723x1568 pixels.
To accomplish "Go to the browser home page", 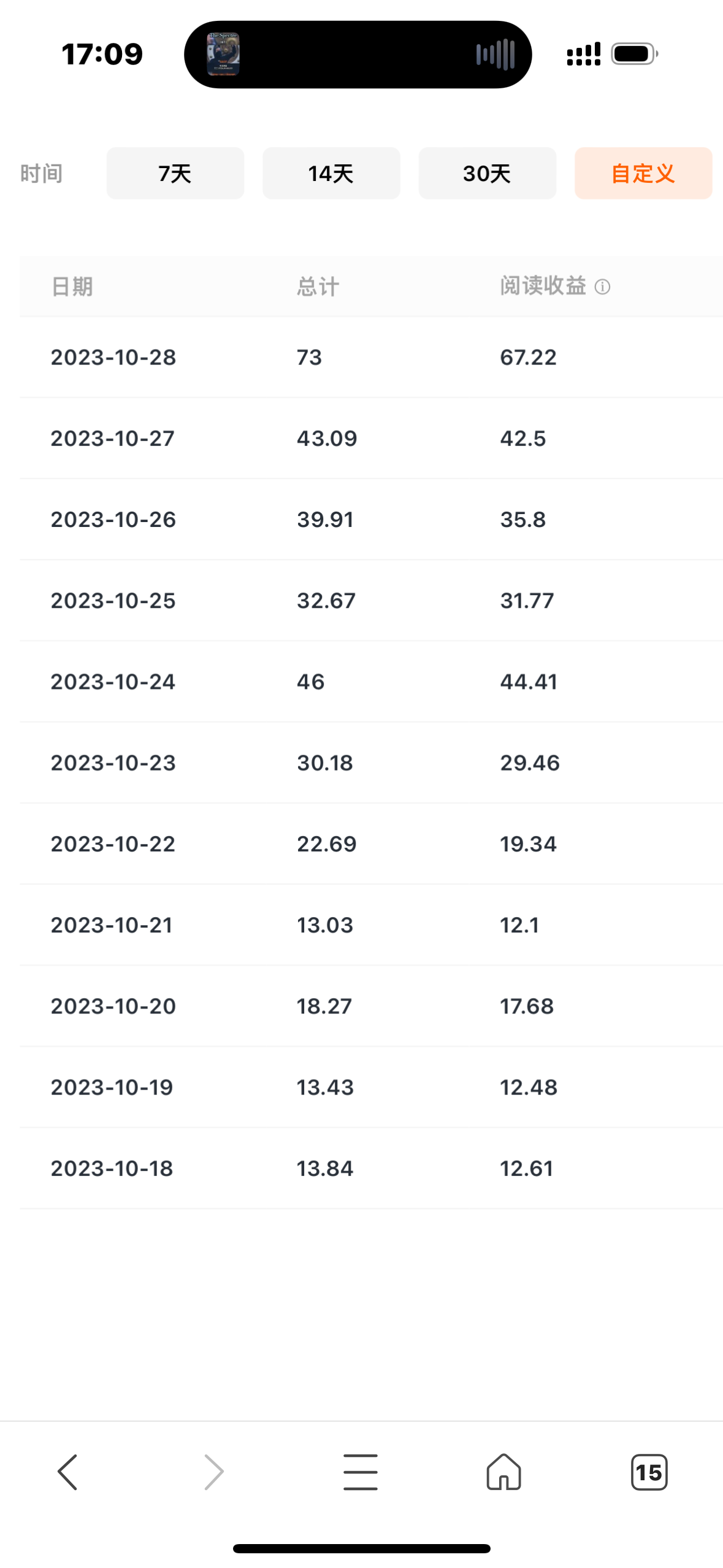I will coord(504,1472).
